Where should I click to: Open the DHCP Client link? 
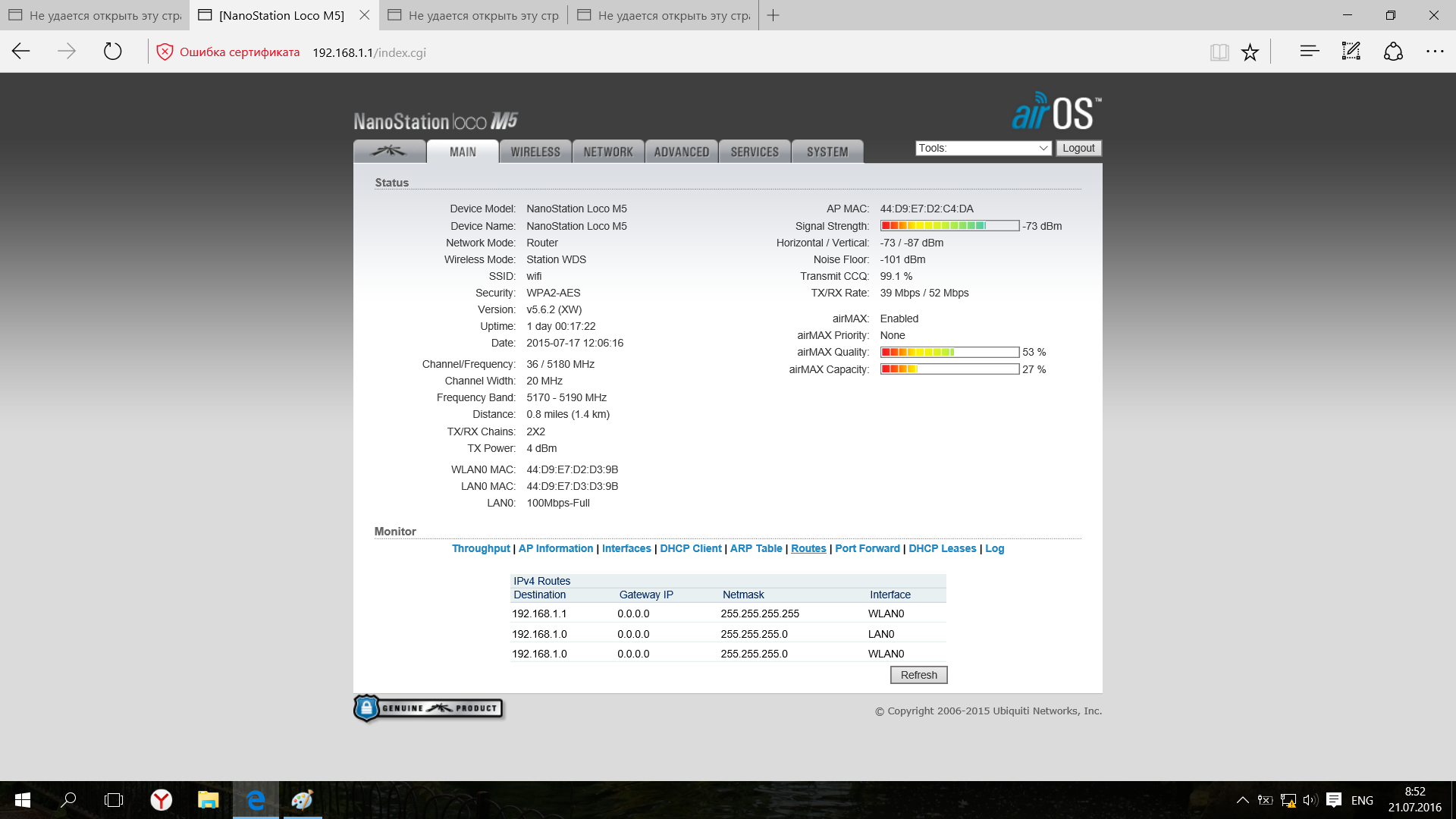[x=691, y=548]
